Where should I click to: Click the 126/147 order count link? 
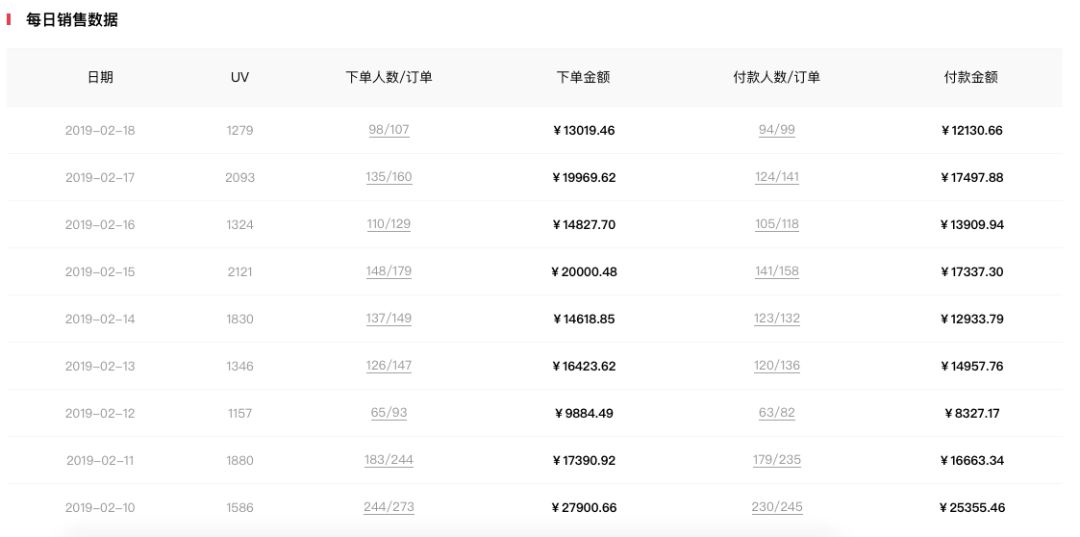point(389,365)
